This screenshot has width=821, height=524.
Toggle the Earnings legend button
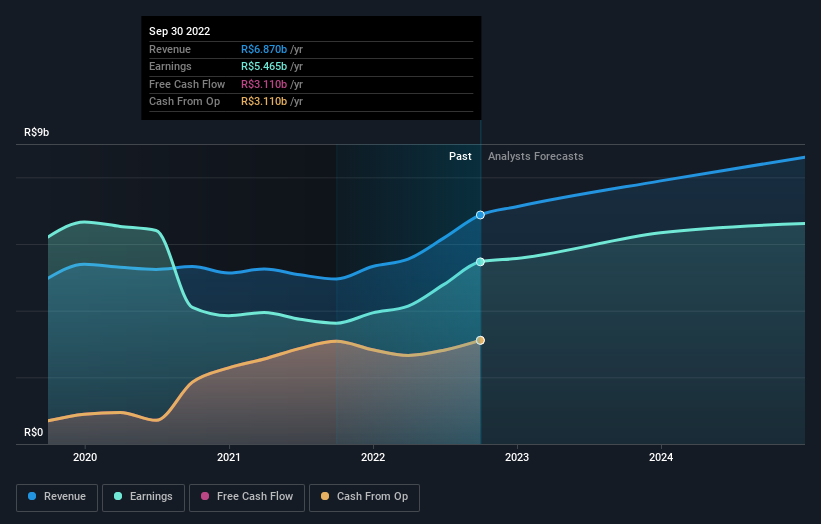click(x=143, y=497)
